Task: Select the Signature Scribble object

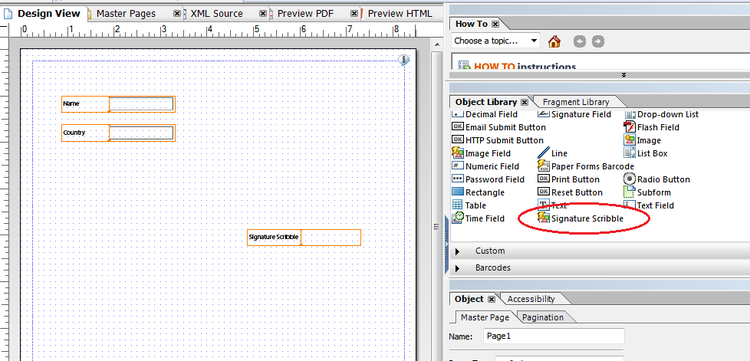Action: click(581, 219)
